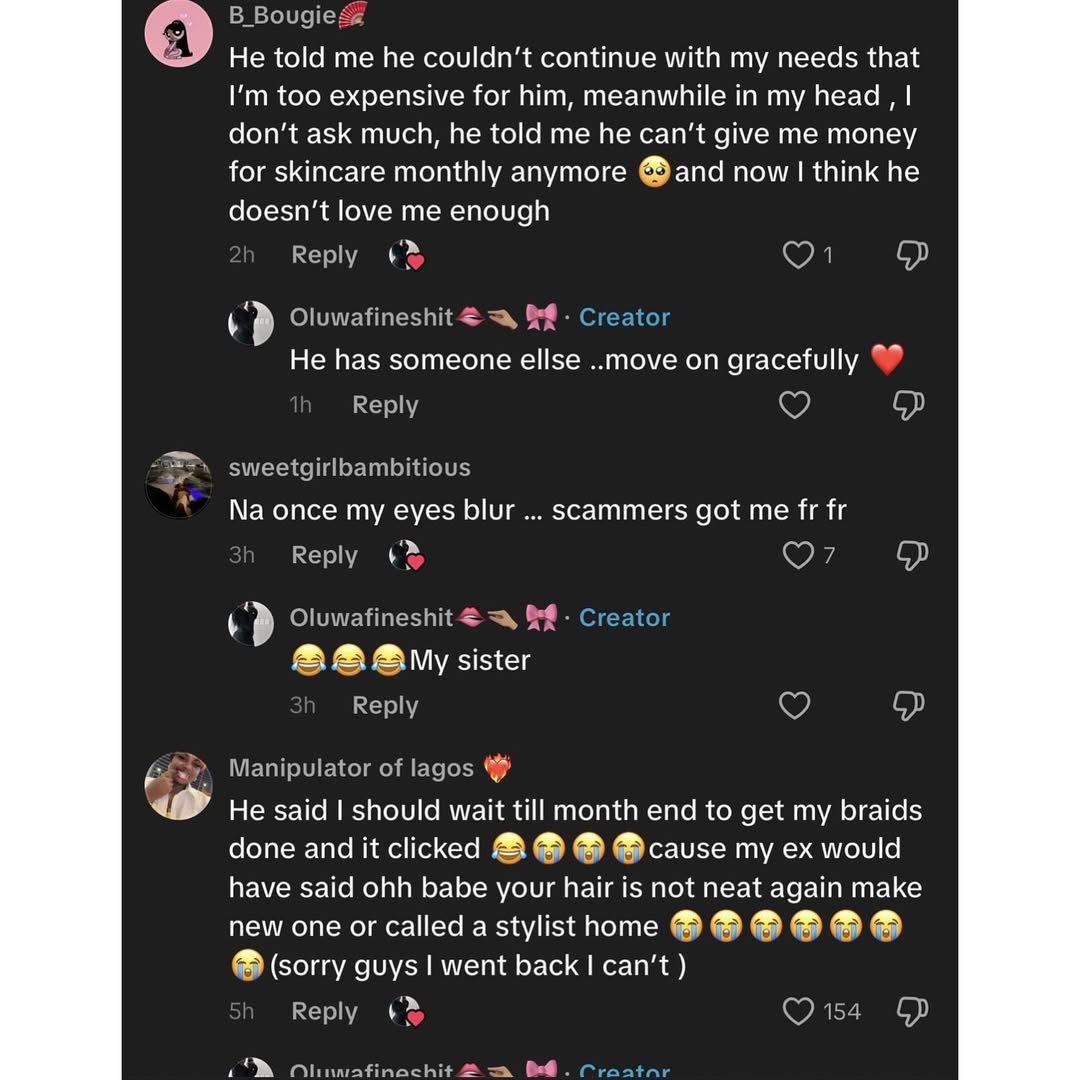Open the sweetgirlbambitious username link
The image size is (1080, 1080).
[x=349, y=468]
